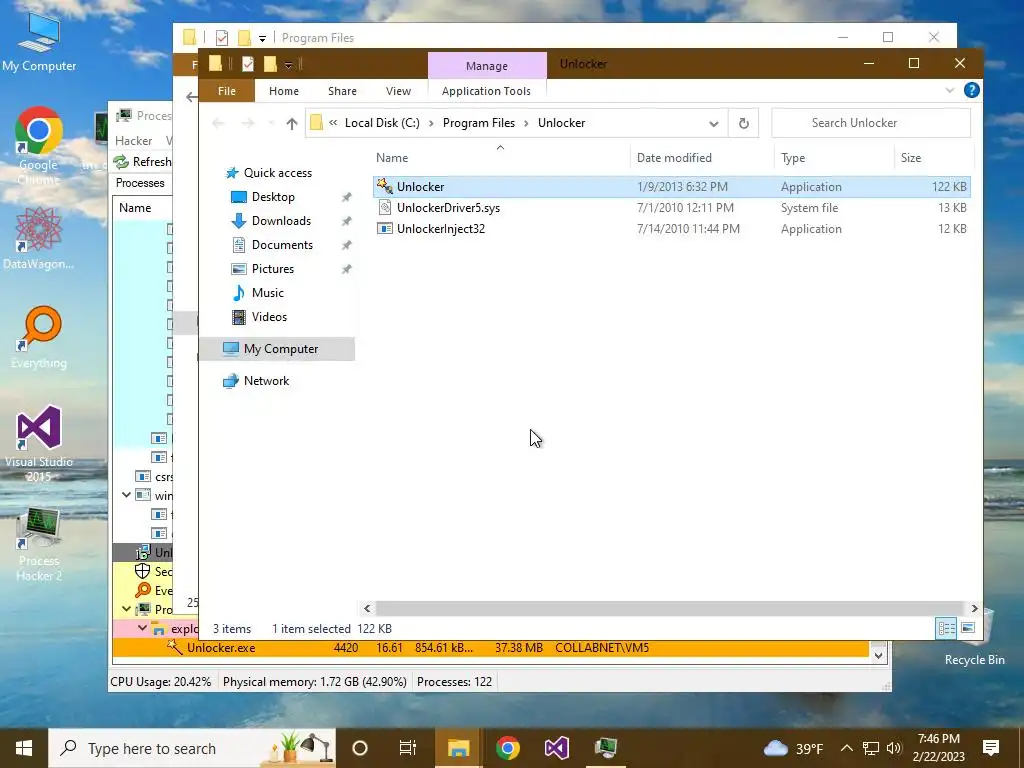
Task: Open the Windows Start menu
Action: coord(24,748)
